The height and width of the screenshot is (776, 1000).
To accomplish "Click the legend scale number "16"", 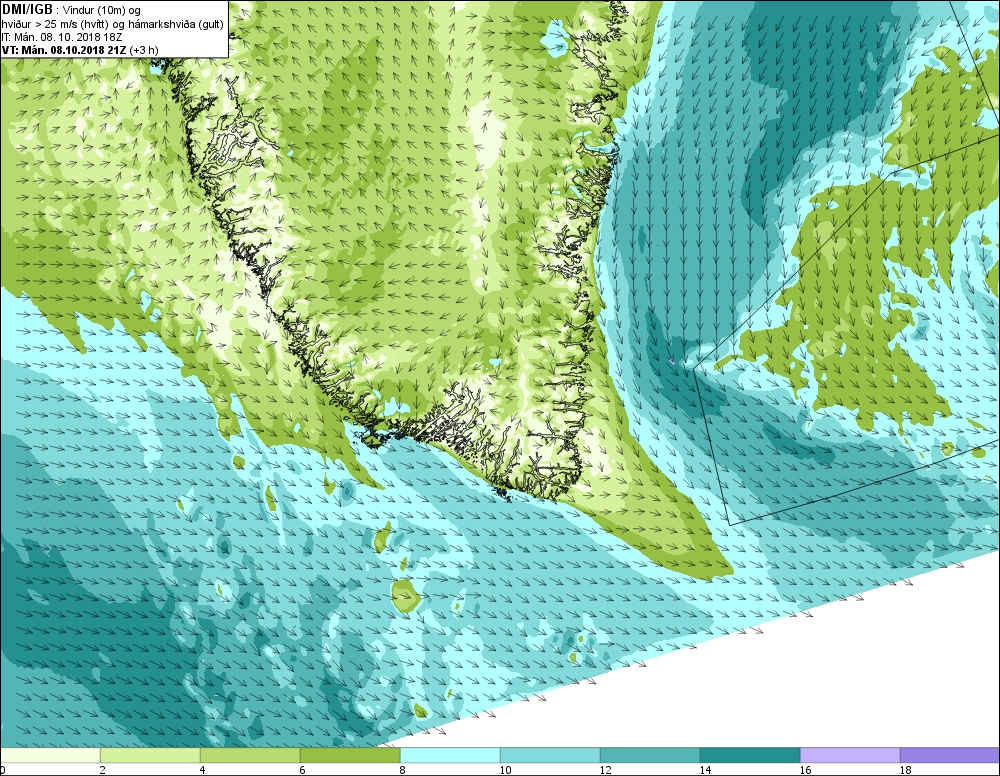I will click(x=805, y=770).
